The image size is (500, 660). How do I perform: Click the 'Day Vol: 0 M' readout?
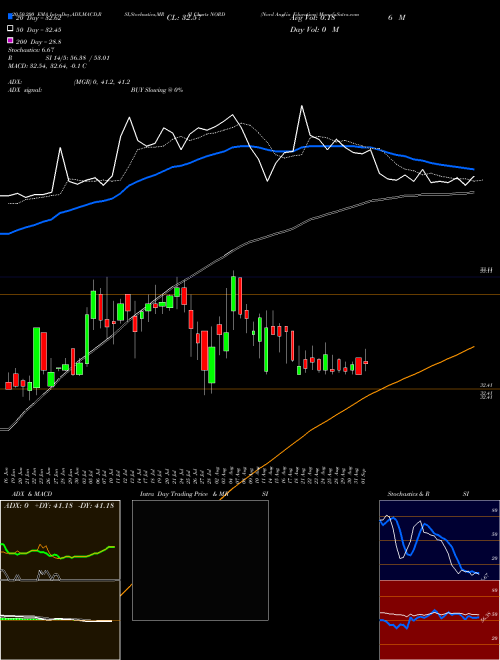coord(314,29)
